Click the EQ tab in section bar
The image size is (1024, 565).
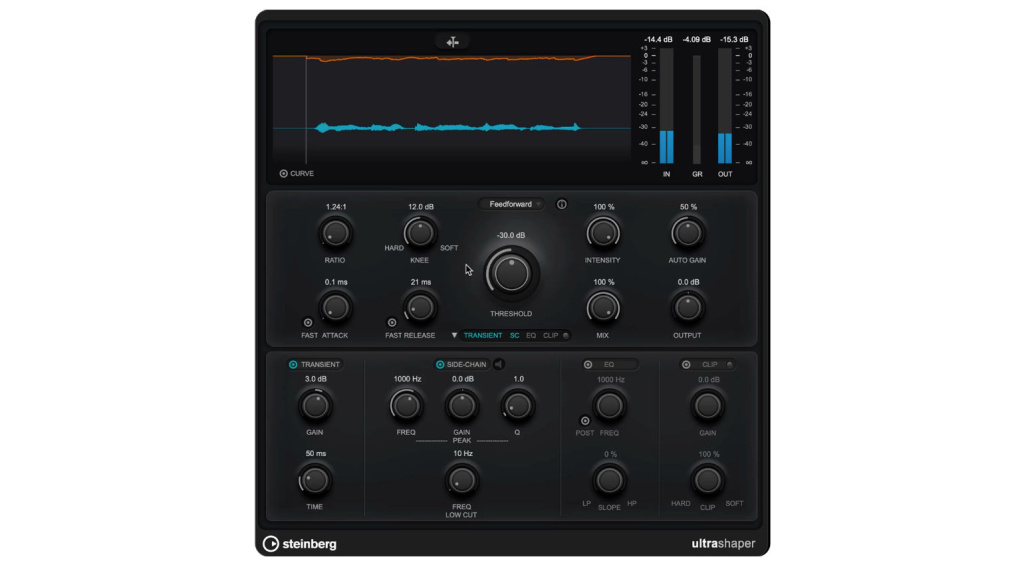tap(531, 336)
